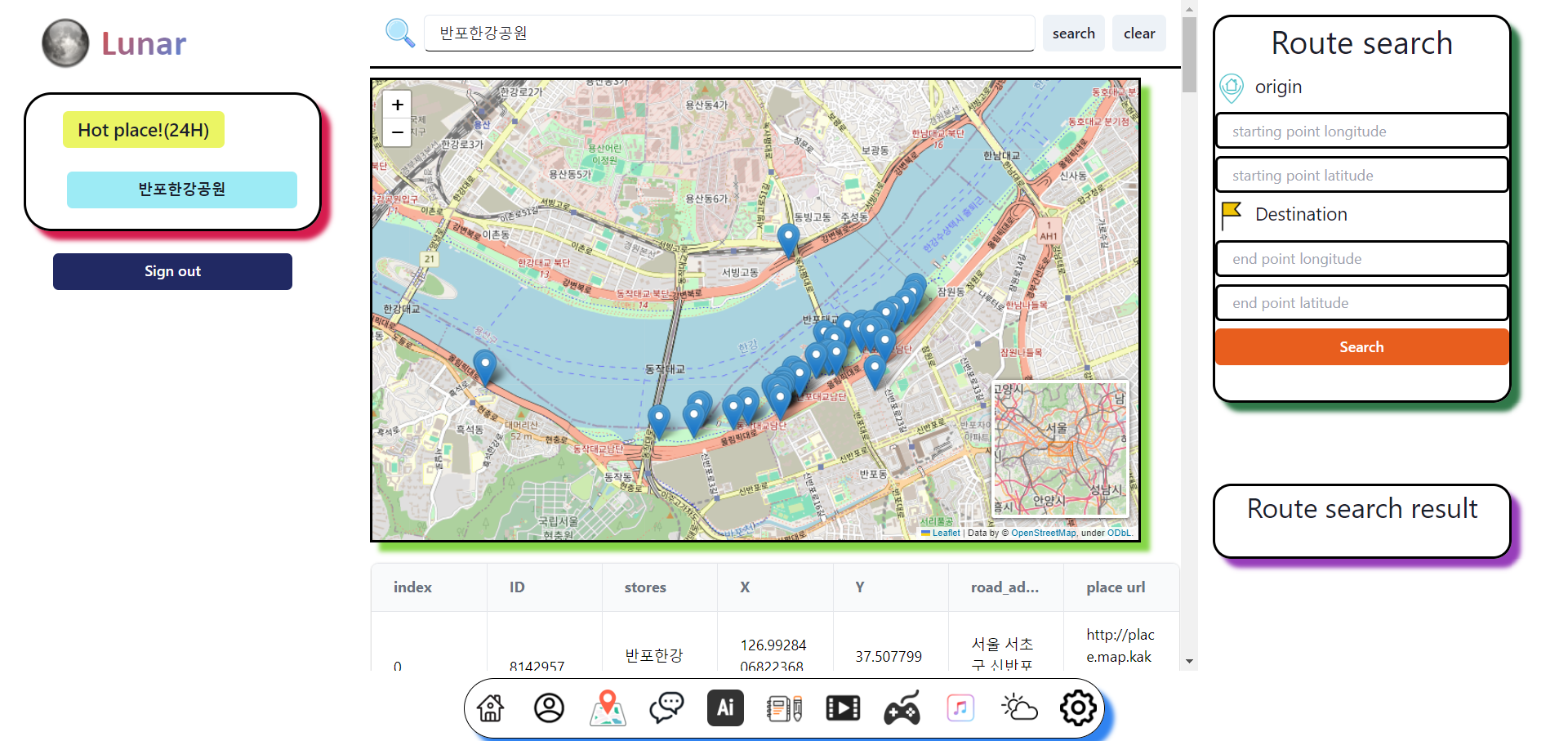This screenshot has width=1568, height=741.
Task: Focus the starting point longitude field
Action: pyautogui.click(x=1361, y=132)
